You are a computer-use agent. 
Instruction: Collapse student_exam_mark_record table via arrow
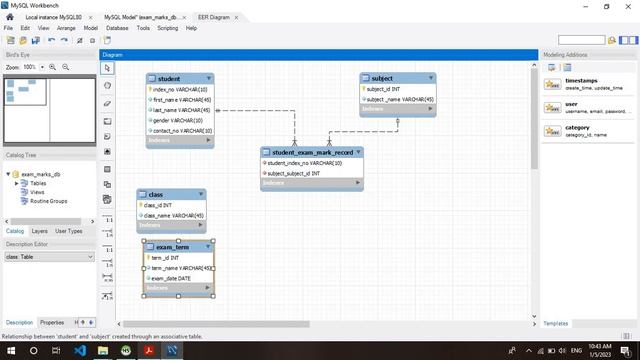coord(358,152)
